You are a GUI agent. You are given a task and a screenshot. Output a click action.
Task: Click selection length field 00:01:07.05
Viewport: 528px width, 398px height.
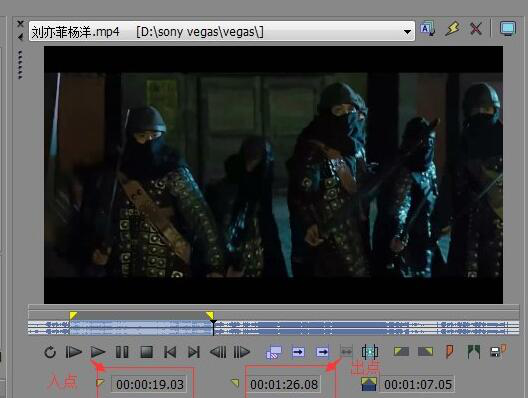[x=418, y=384]
